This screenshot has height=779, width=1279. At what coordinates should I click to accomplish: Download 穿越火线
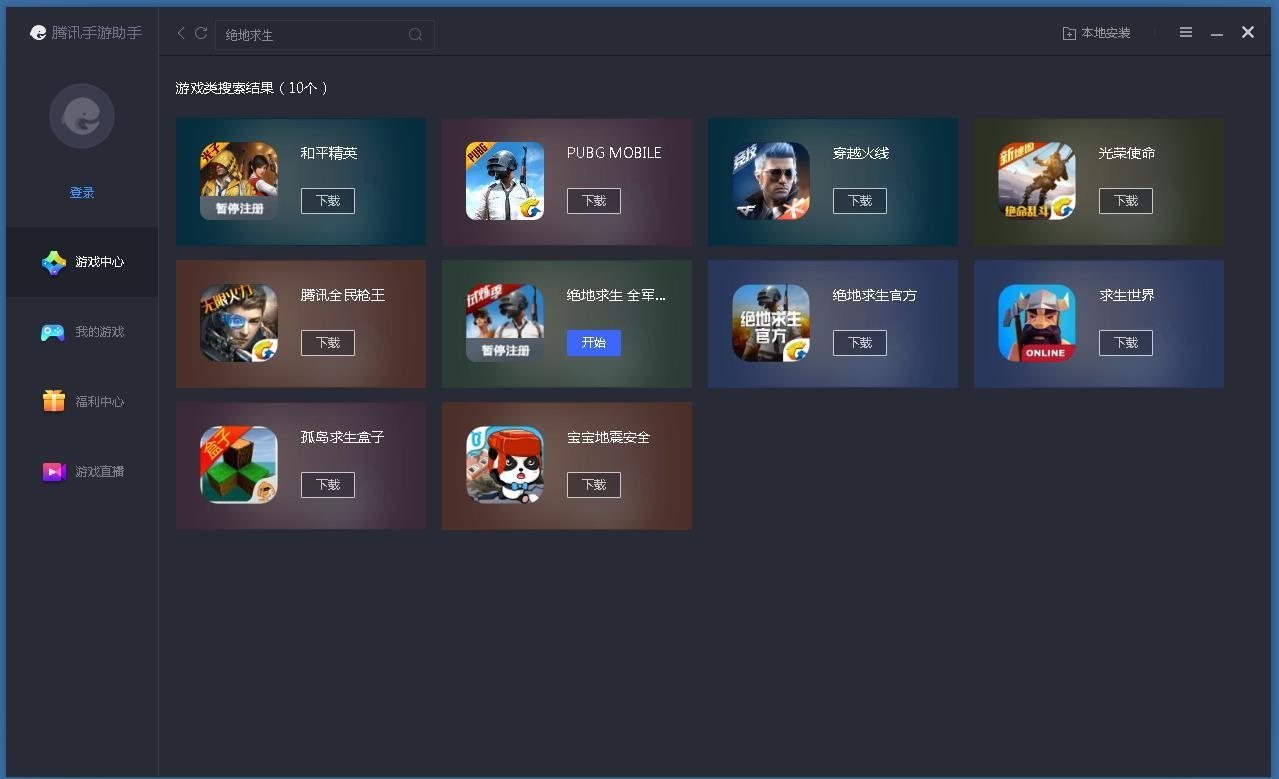[x=860, y=201]
